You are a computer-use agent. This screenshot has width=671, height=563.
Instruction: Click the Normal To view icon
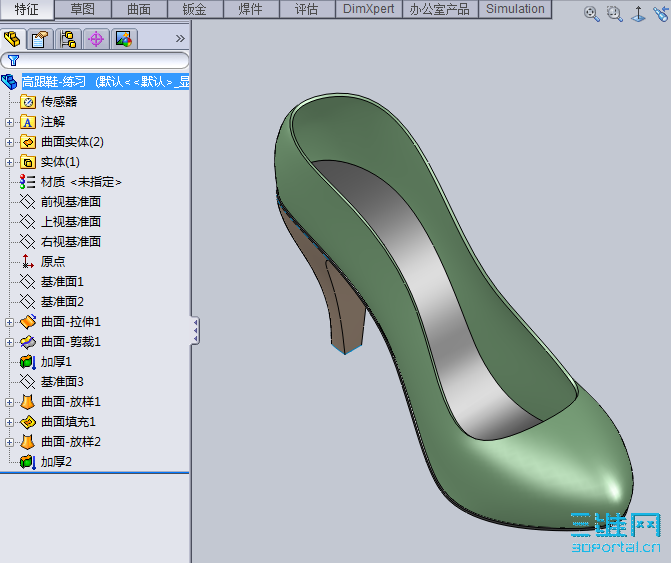pyautogui.click(x=639, y=14)
